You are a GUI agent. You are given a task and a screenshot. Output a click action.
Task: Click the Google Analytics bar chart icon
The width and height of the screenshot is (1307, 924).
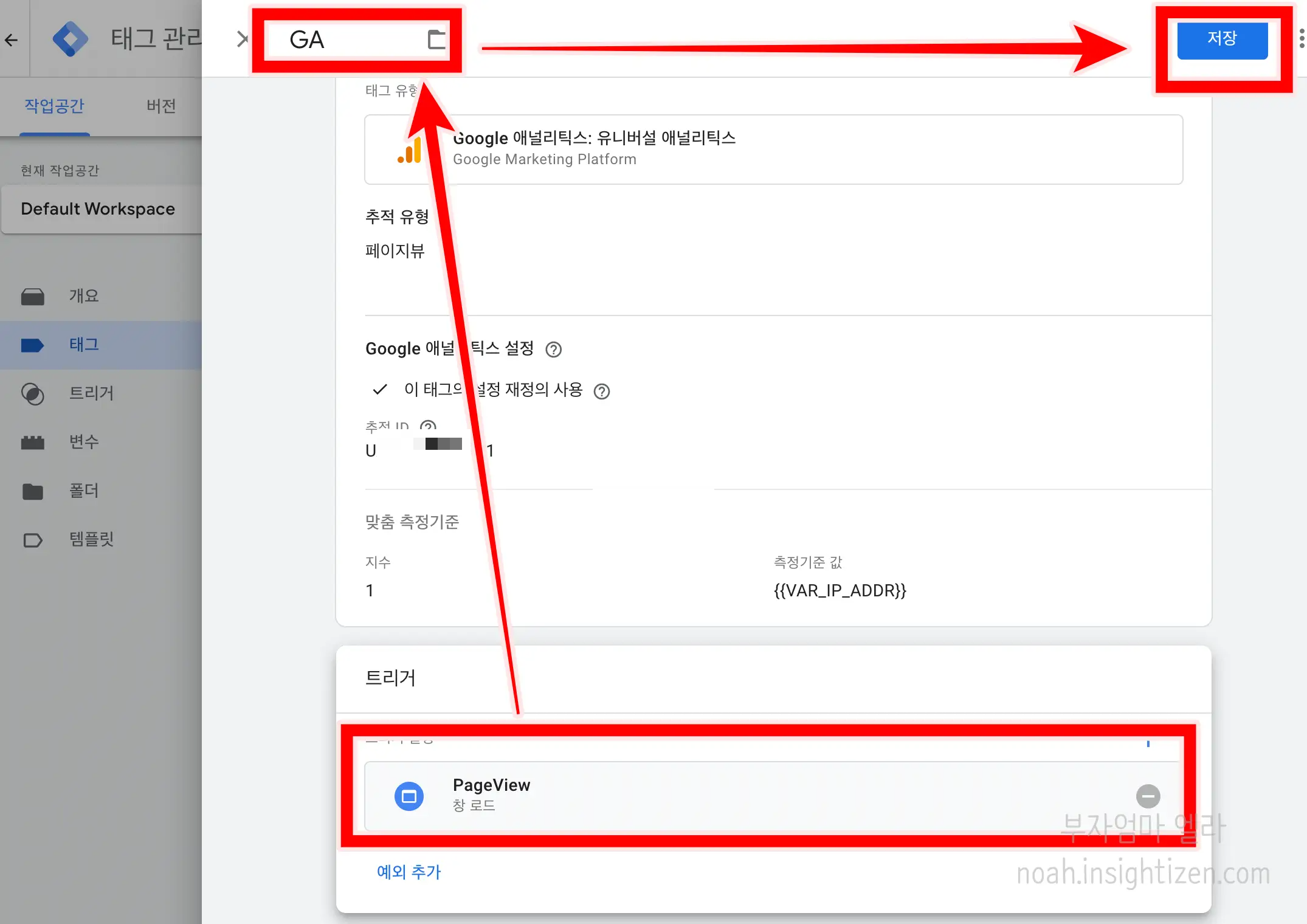(410, 151)
